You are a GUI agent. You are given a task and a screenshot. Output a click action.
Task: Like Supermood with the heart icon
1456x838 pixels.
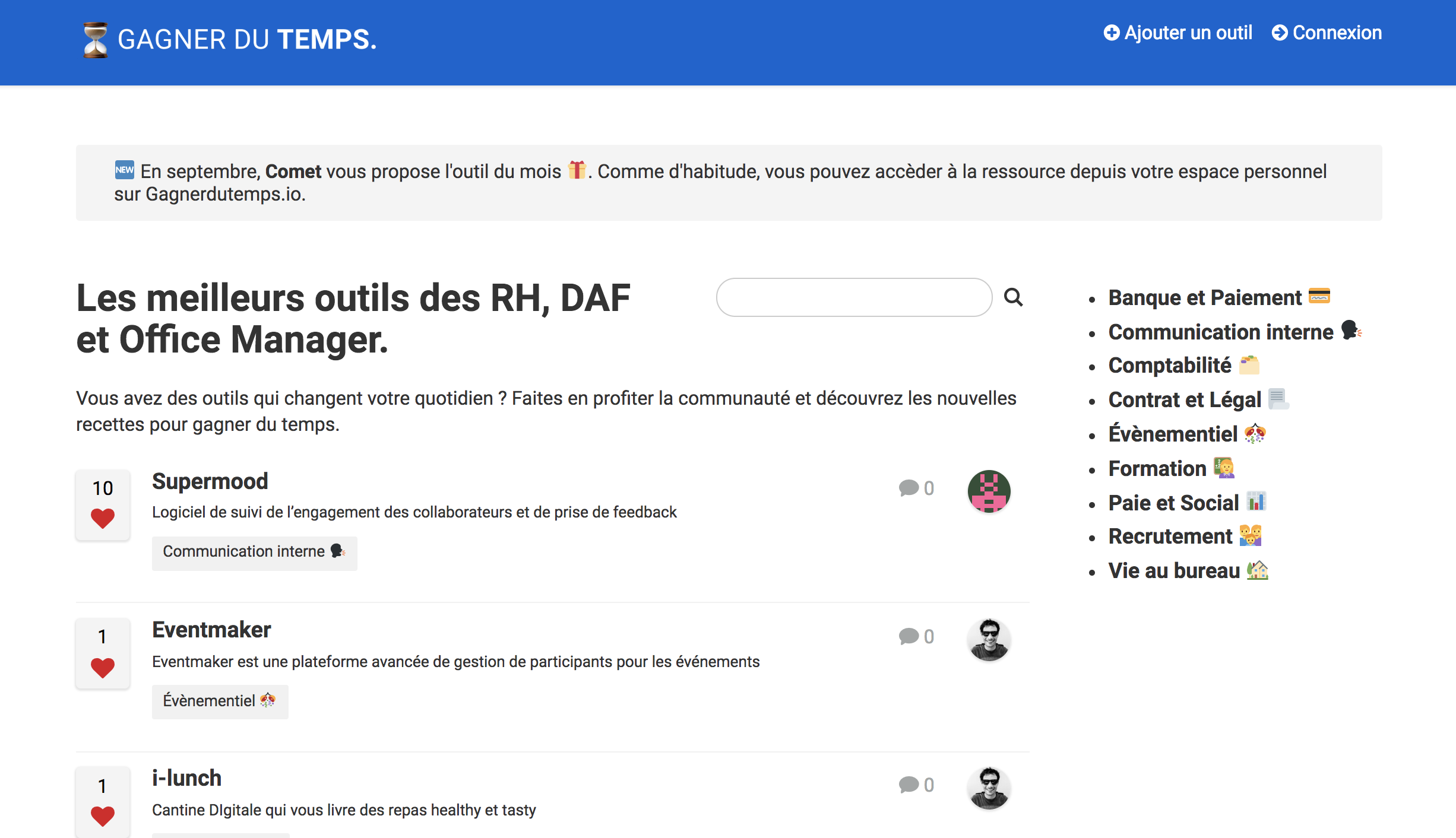(x=102, y=518)
